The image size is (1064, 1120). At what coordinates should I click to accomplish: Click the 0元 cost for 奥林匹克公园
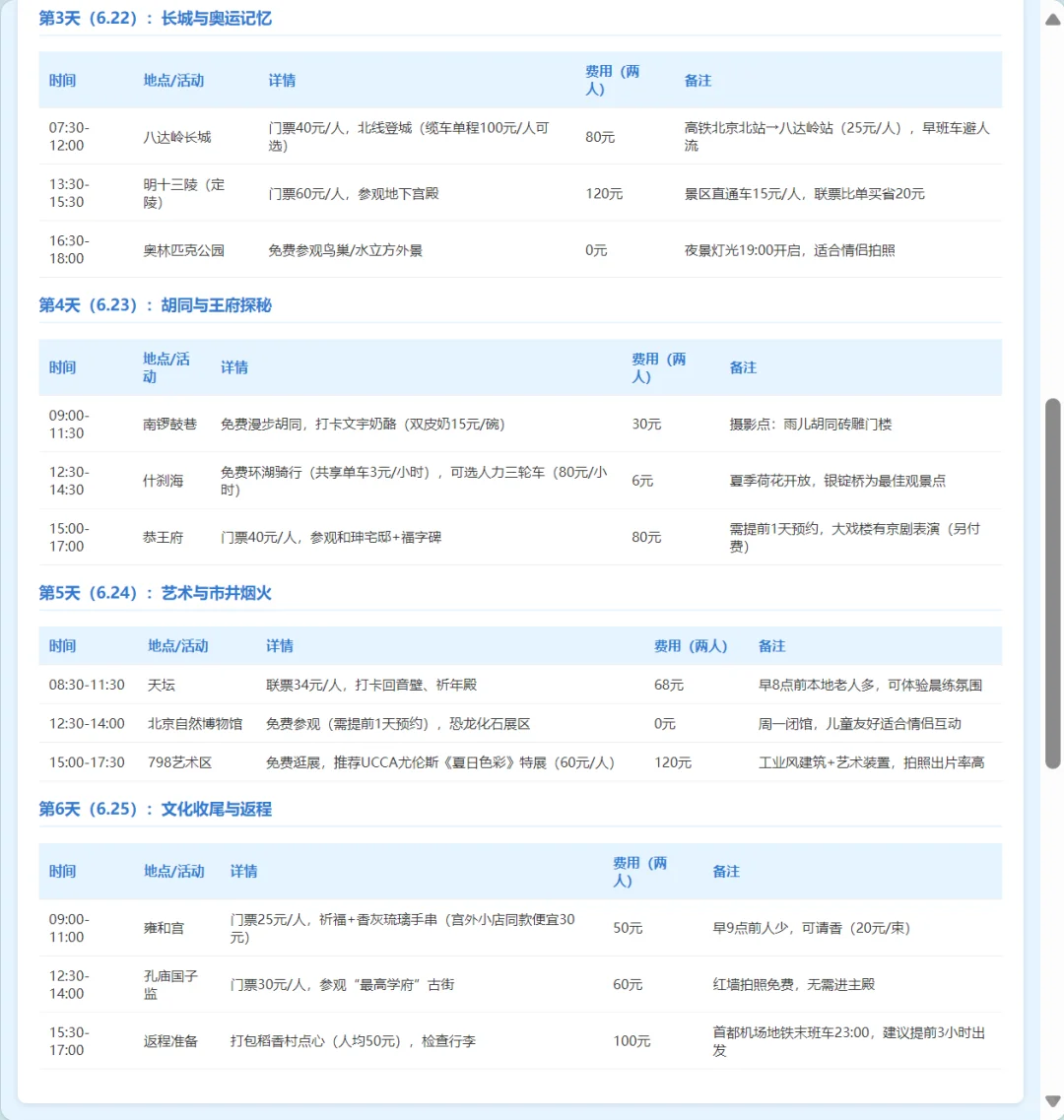click(x=596, y=250)
